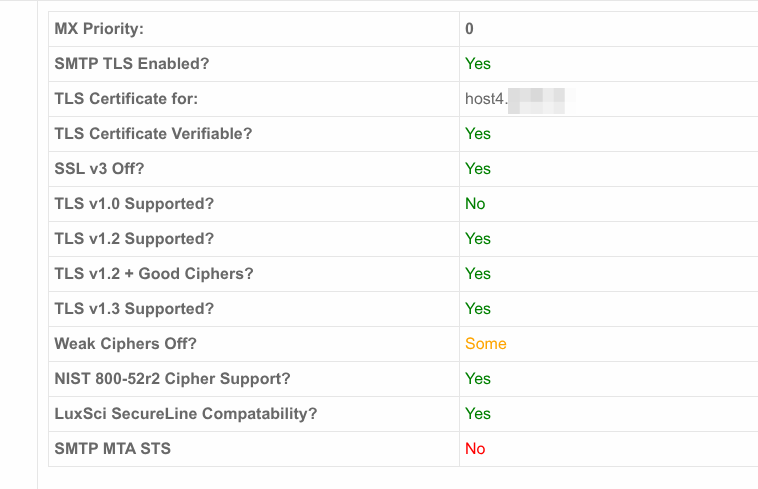The image size is (758, 489).
Task: Select the "TLS v1.2 Supported?" label
Action: [134, 239]
